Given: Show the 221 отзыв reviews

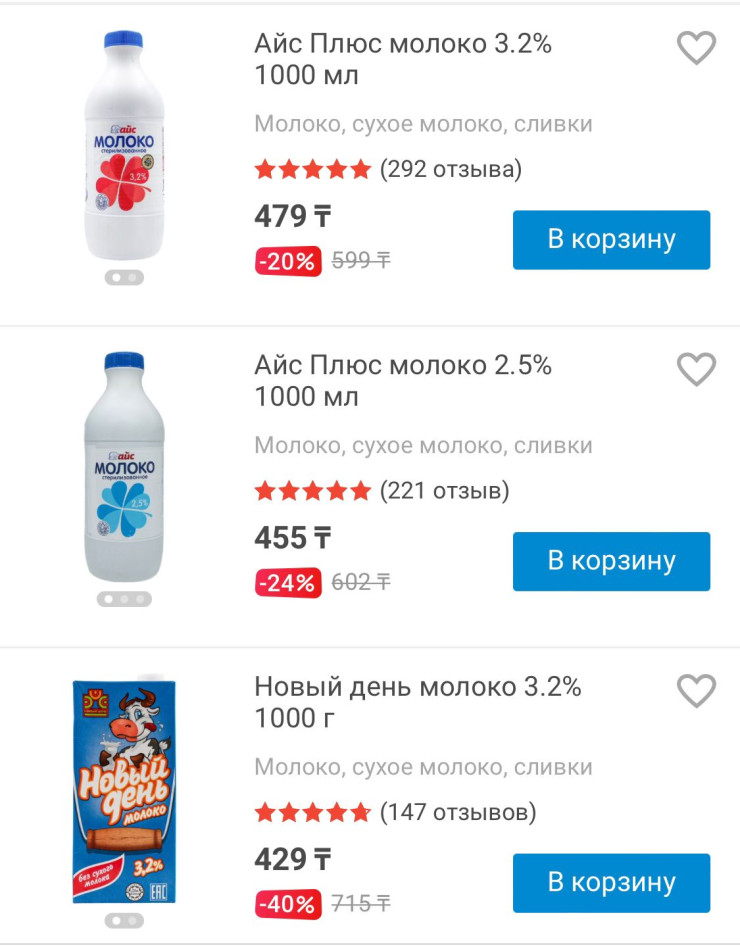Looking at the screenshot, I should 445,491.
